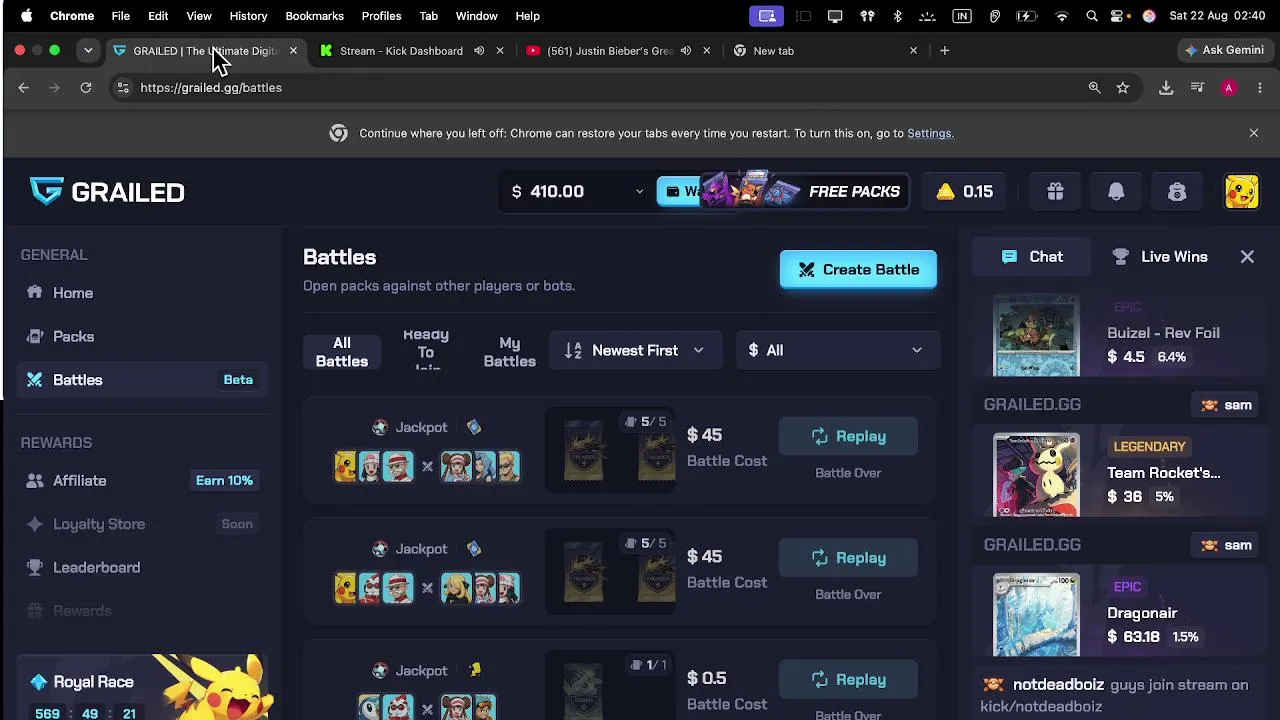Dismiss the restore tabs info bar
The height and width of the screenshot is (720, 1280).
pyautogui.click(x=1253, y=133)
